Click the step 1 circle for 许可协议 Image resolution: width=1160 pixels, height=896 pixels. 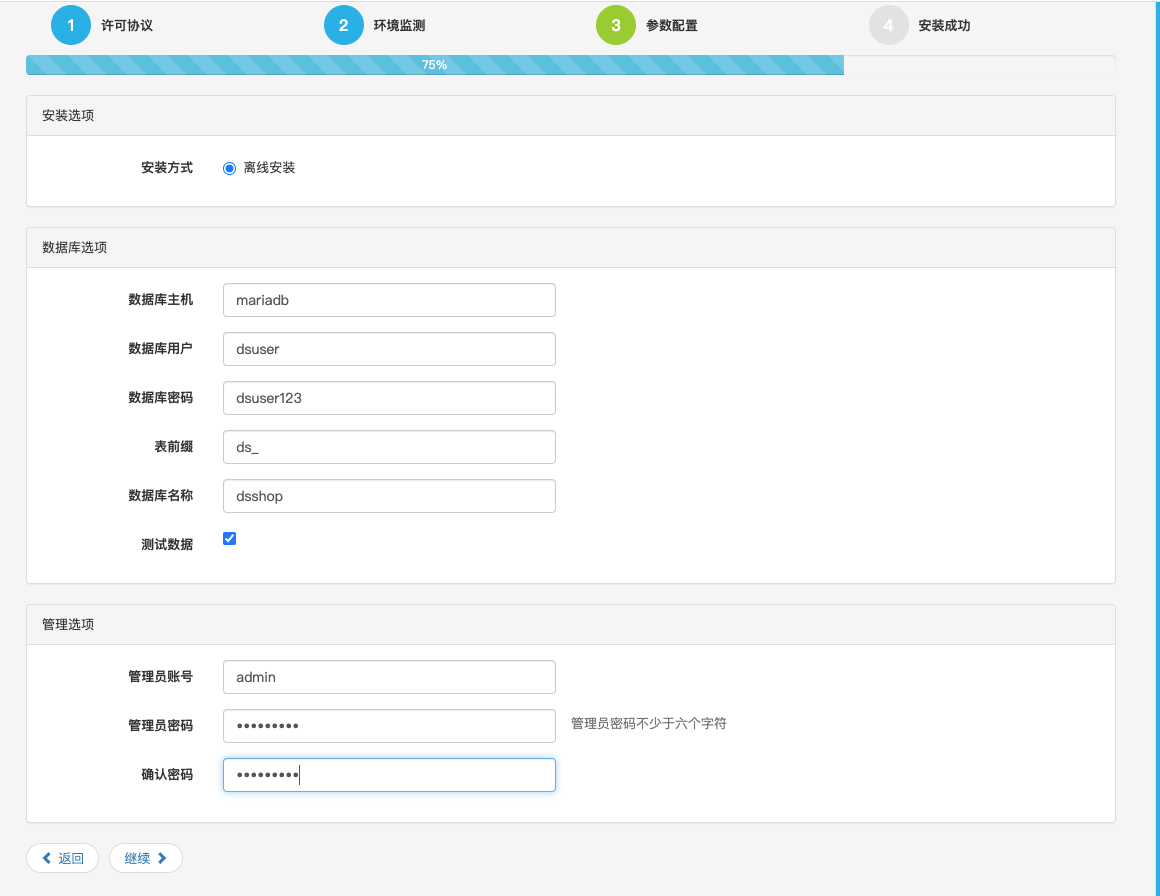click(x=71, y=25)
